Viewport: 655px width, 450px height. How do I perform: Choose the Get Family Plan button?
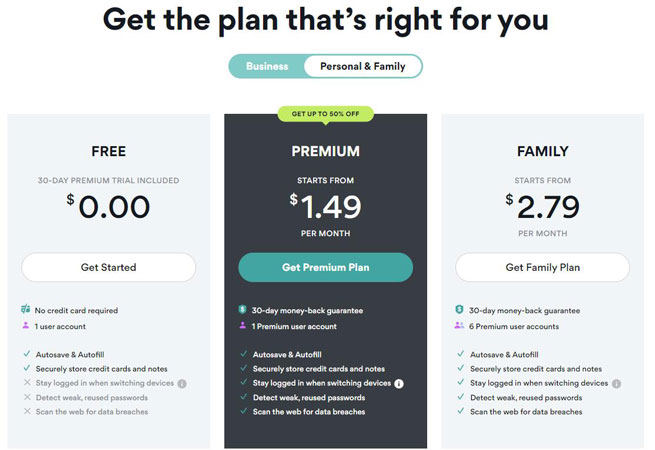[542, 267]
